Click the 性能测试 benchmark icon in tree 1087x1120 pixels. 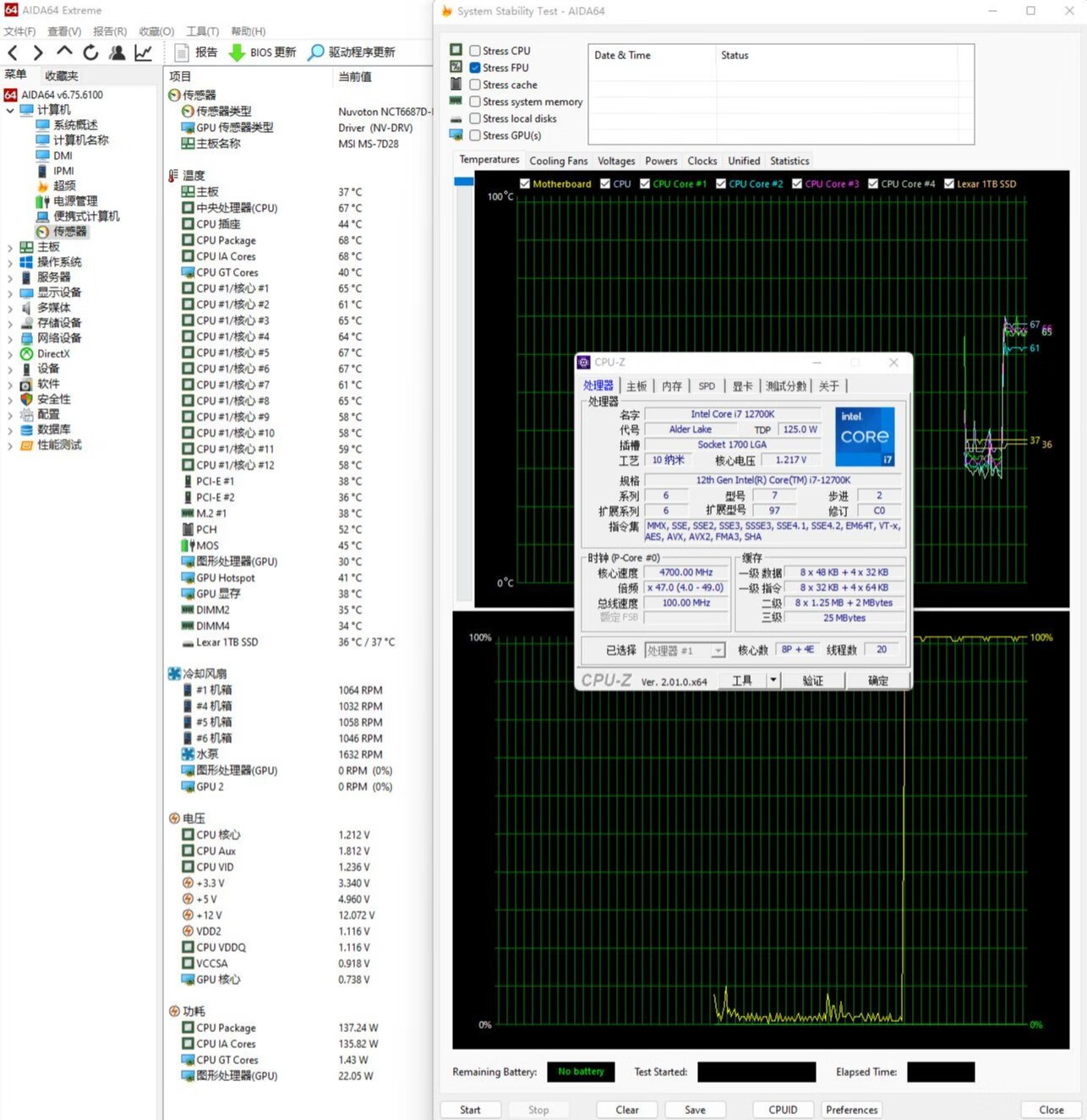pos(26,445)
